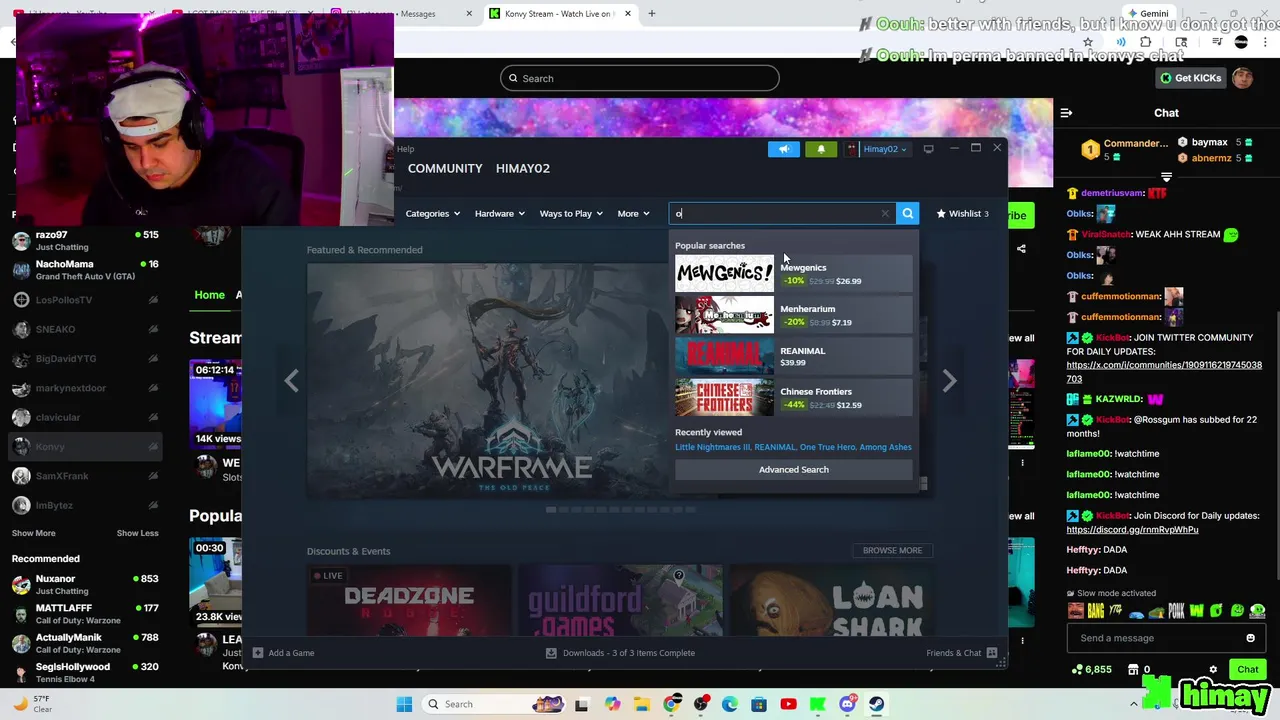Open Chrome extensions puzzle icon

point(1146,42)
